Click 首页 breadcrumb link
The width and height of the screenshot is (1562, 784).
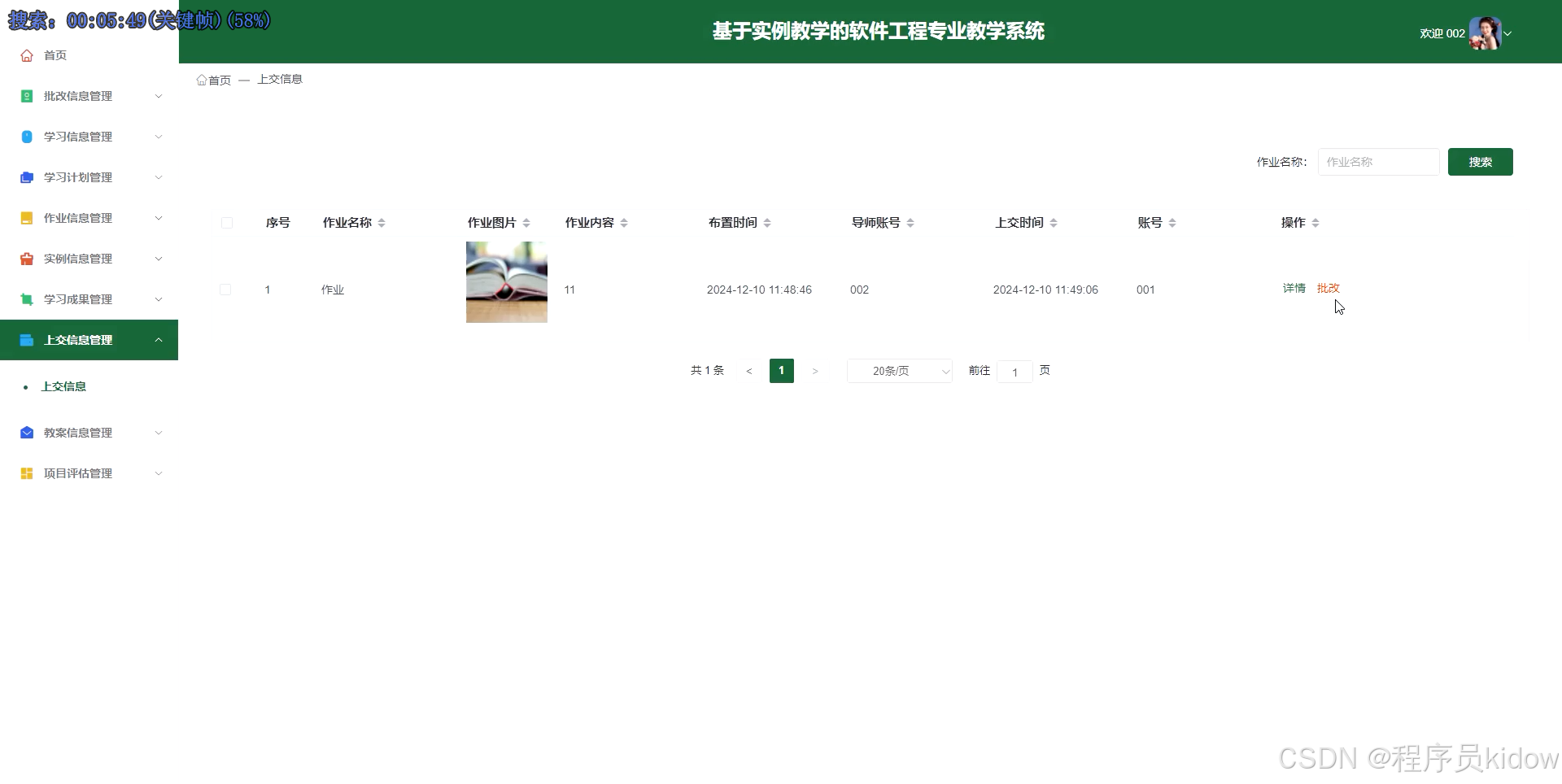220,80
